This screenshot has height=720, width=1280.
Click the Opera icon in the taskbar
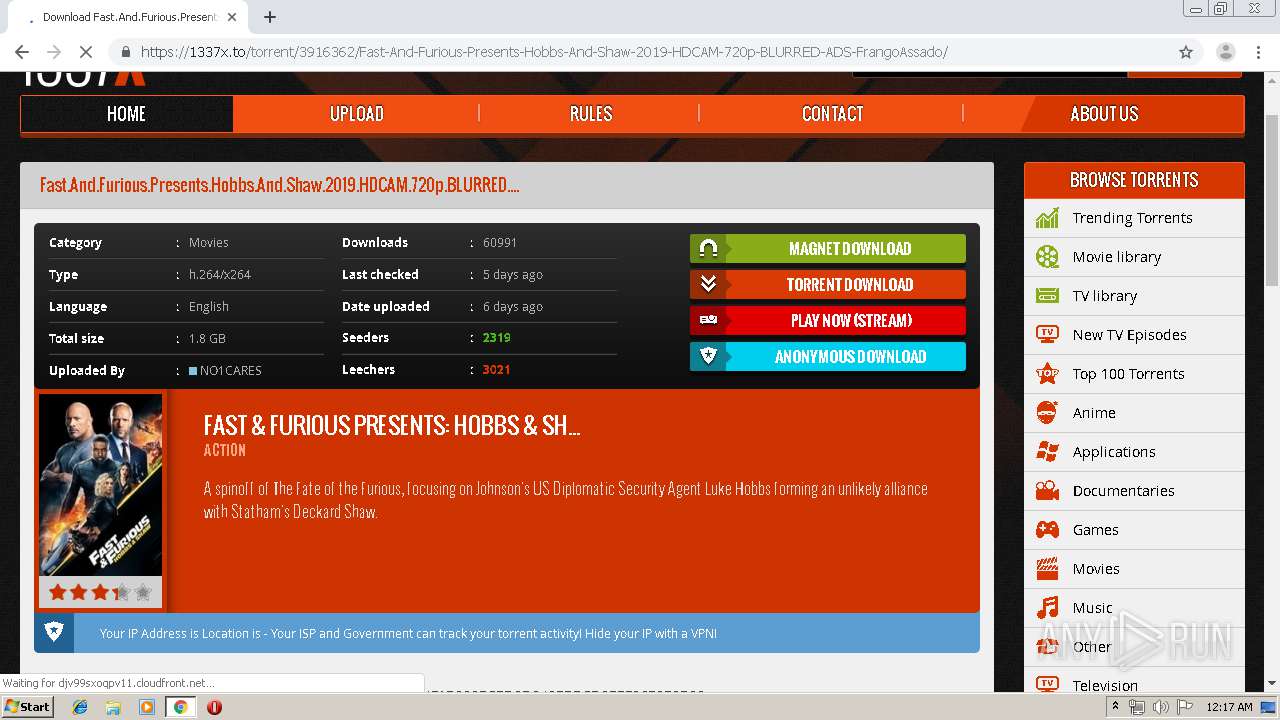click(214, 707)
